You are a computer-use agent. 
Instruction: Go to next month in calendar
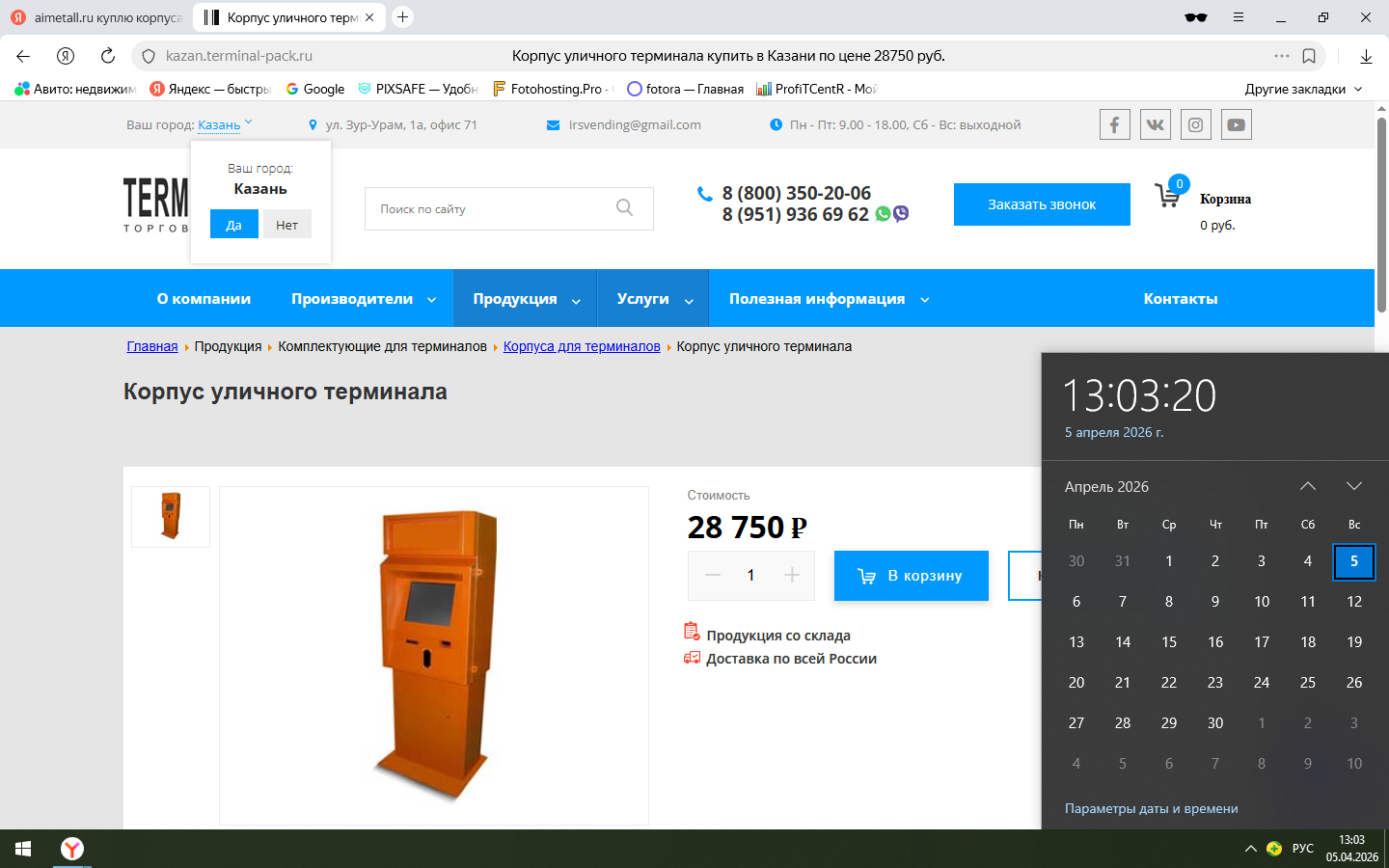pos(1354,486)
